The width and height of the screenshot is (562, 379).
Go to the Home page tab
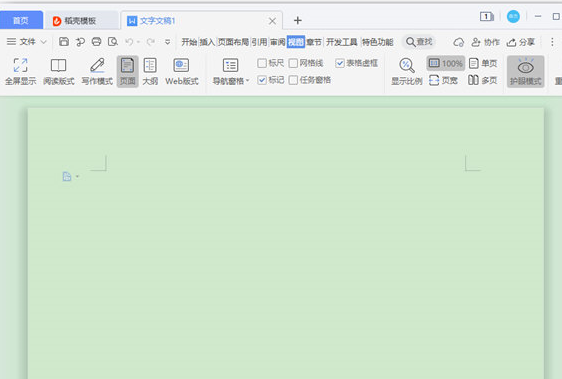21,20
